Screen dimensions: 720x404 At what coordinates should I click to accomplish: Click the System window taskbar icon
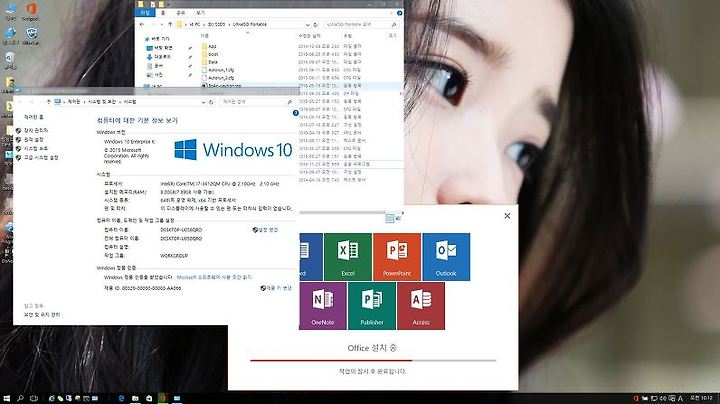177,398
